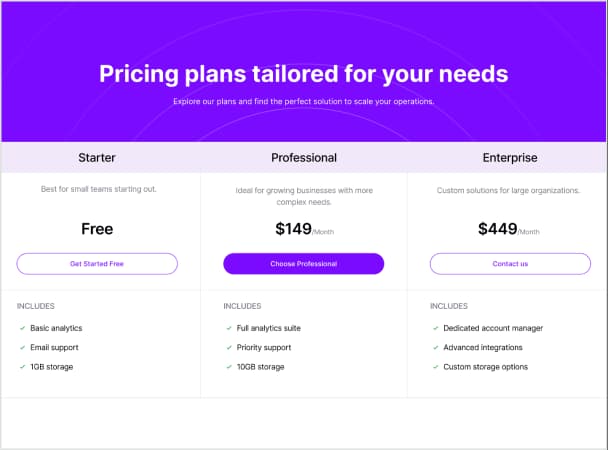Click the Priority support feature text

tap(265, 348)
